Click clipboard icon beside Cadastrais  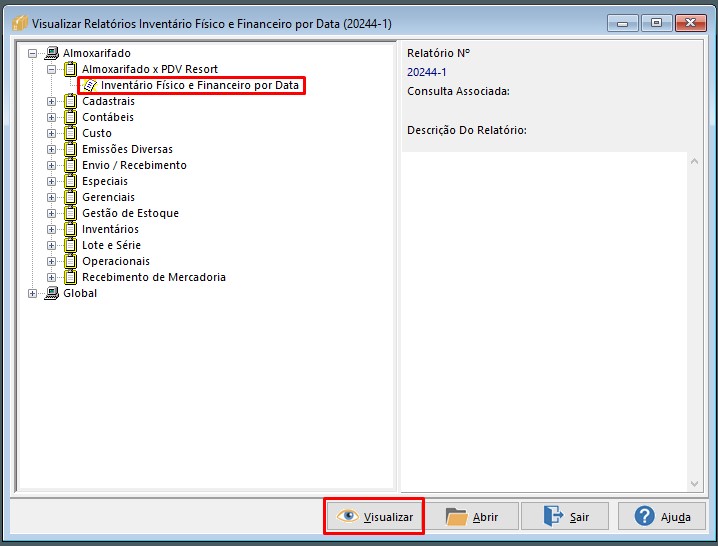[70, 101]
